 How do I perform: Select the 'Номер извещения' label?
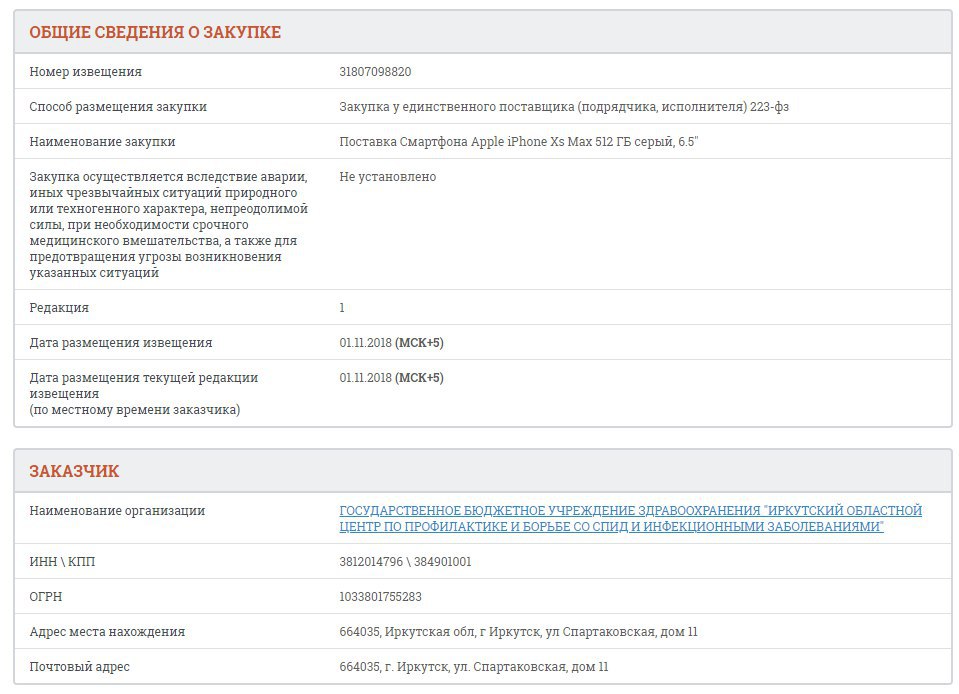tap(85, 72)
